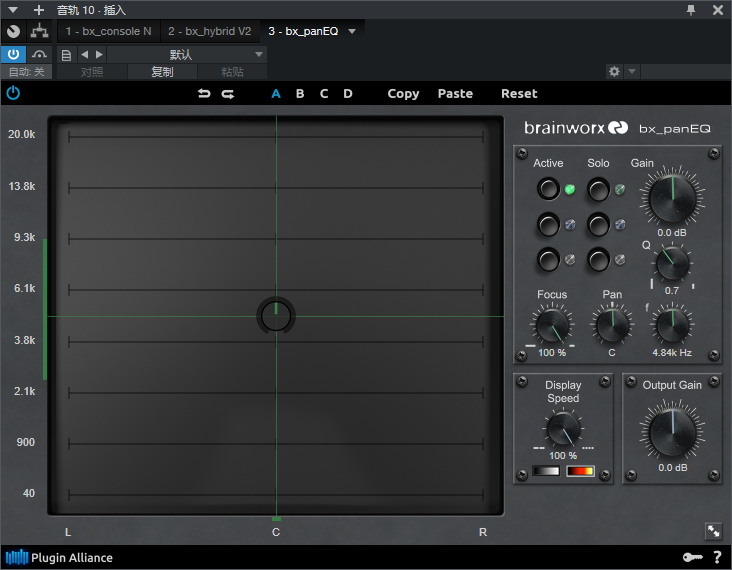
Task: Switch to 2 - bx_hybrid V2 tab
Action: coord(210,31)
